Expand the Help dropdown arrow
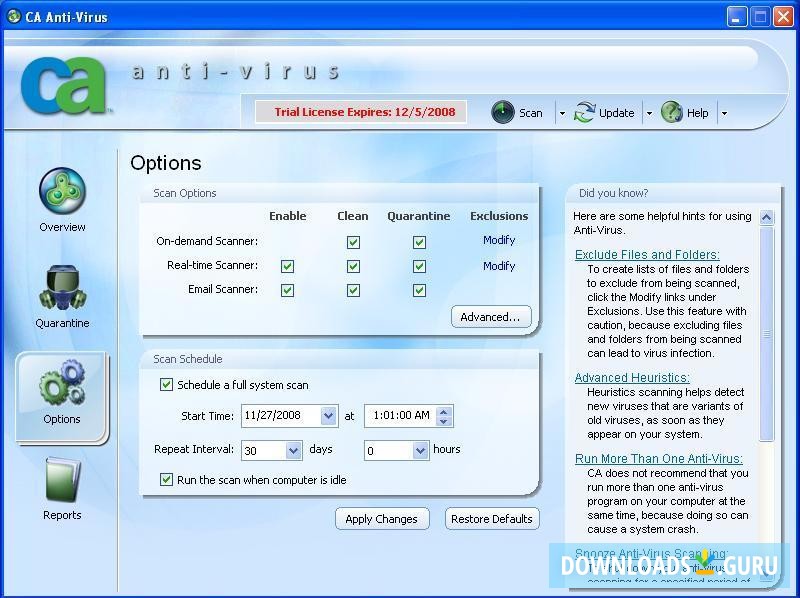The height and width of the screenshot is (598, 800). pos(724,113)
